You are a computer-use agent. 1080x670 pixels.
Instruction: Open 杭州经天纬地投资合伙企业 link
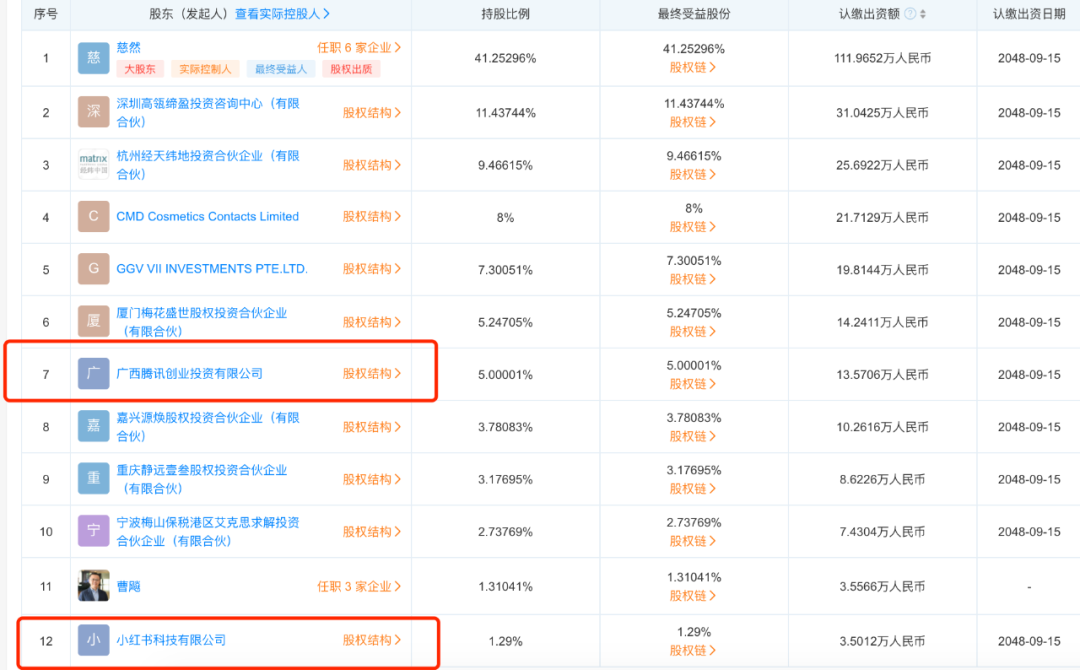(x=208, y=165)
